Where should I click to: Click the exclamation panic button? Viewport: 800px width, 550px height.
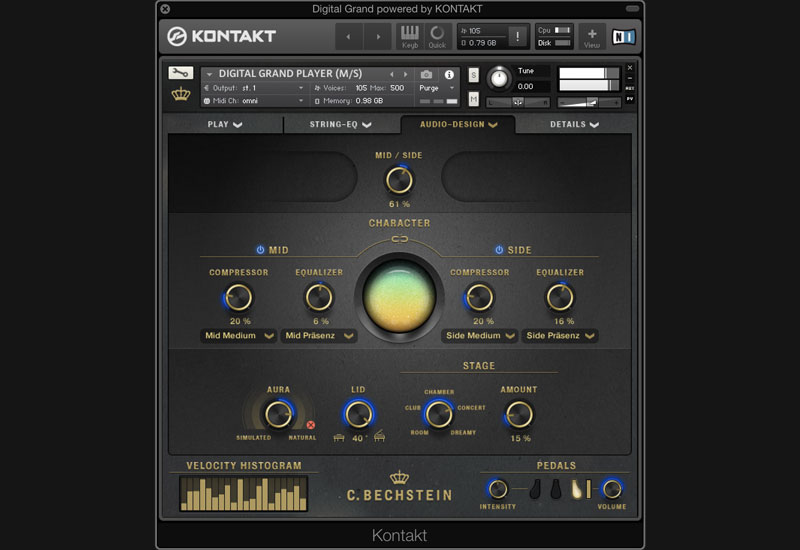(517, 37)
